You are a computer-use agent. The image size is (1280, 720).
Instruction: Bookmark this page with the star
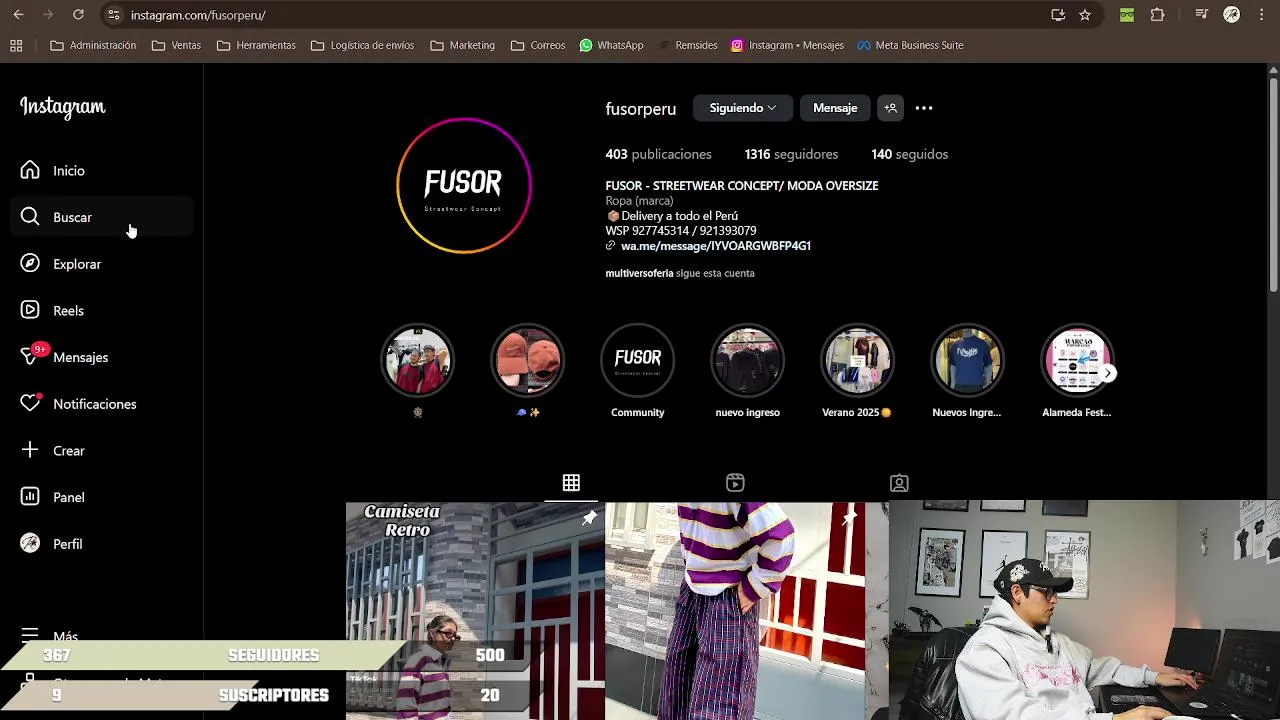click(x=1085, y=15)
